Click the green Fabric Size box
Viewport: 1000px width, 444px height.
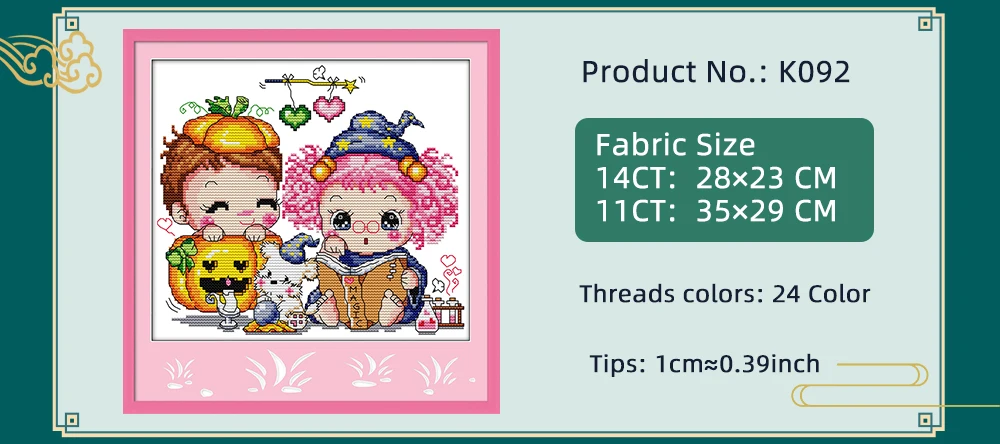[724, 180]
